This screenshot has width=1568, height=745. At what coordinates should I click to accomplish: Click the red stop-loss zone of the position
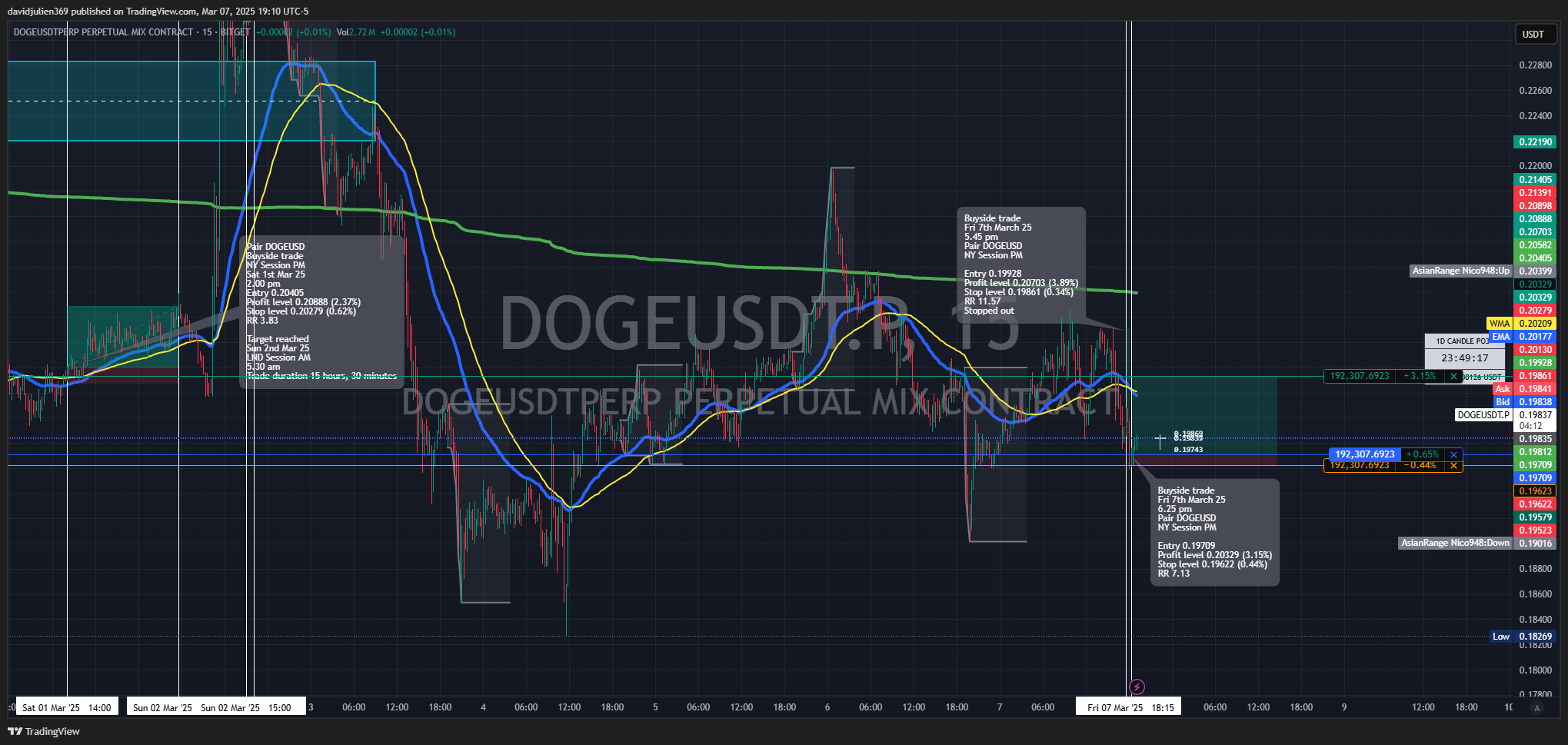click(1204, 460)
